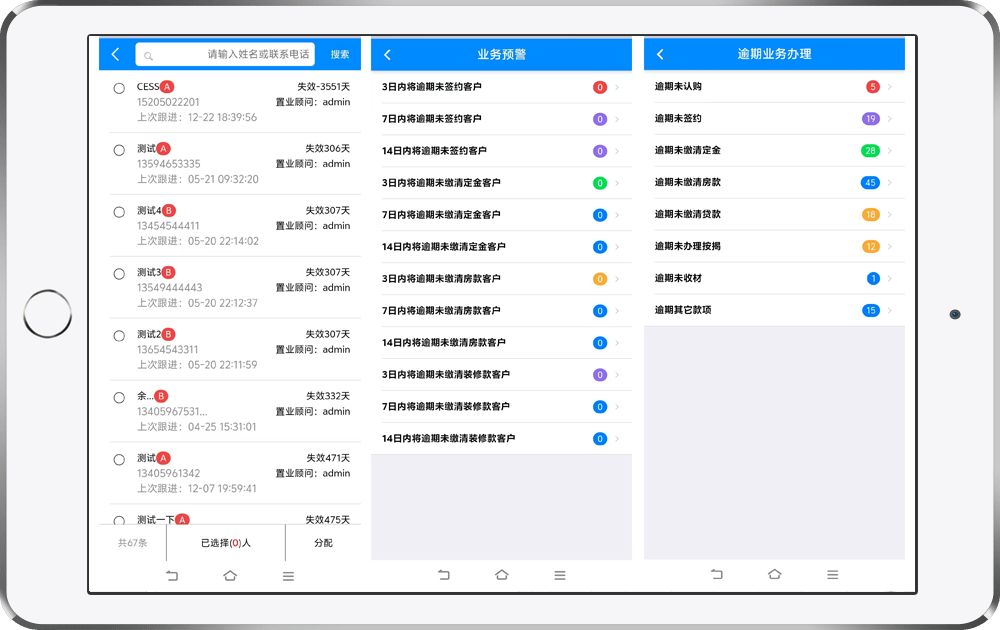Viewport: 1000px width, 630px height.
Task: Open chevron for 3日内将逾期未缴清装修款客户
Action: pos(617,374)
